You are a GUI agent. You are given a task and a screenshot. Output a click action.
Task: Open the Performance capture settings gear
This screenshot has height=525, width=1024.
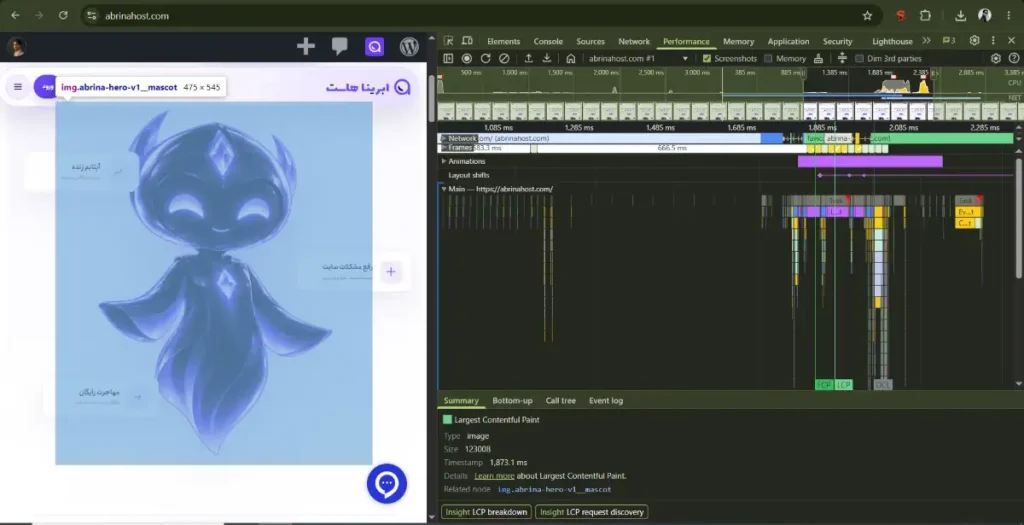tap(995, 58)
